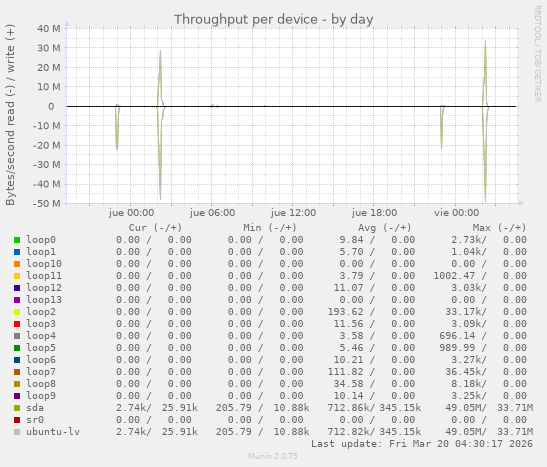Image resolution: width=547 pixels, height=467 pixels.
Task: Click the jue 06:00 time axis label
Action: pyautogui.click(x=212, y=213)
